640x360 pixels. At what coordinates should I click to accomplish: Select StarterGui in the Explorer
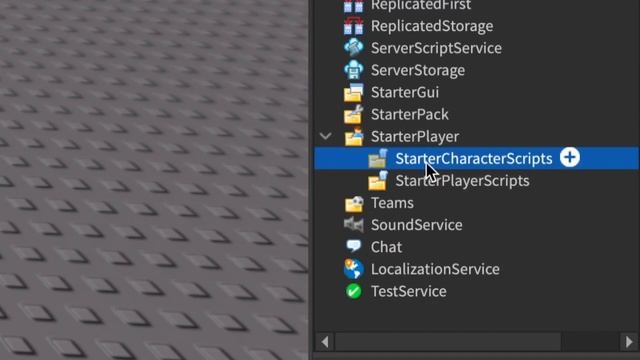click(x=404, y=92)
